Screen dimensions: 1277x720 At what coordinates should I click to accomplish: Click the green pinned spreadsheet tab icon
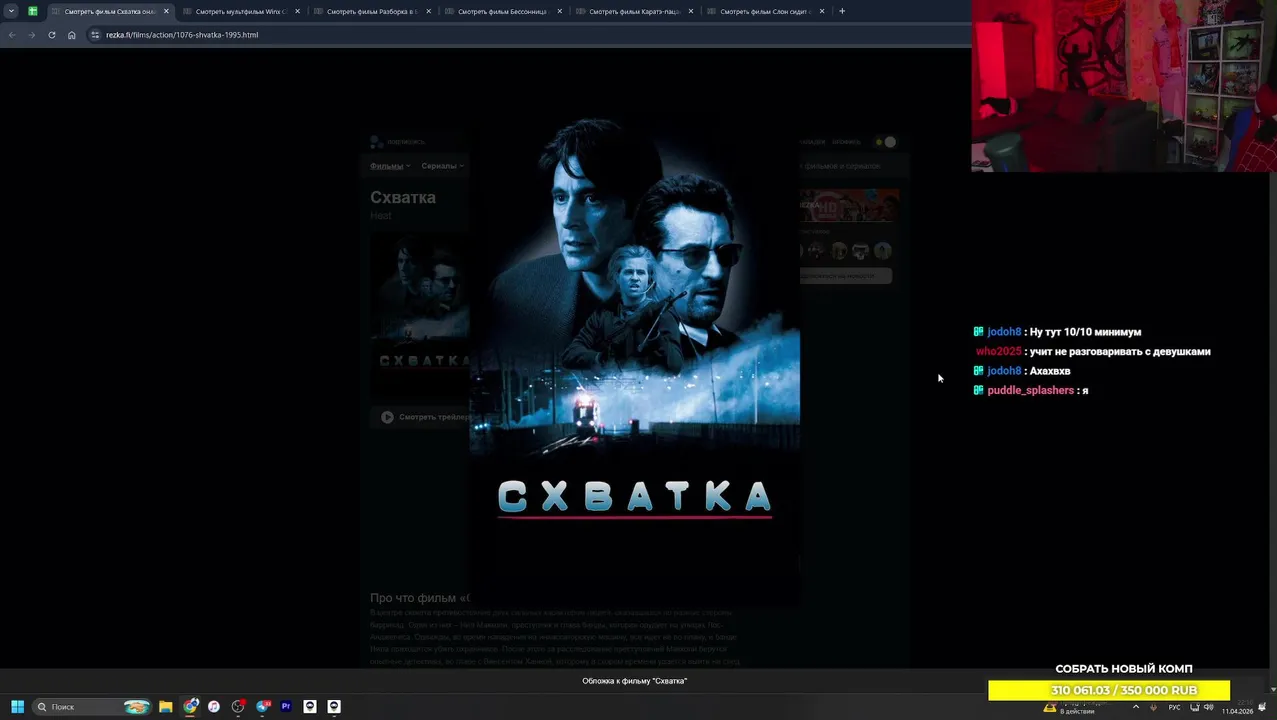tap(33, 11)
